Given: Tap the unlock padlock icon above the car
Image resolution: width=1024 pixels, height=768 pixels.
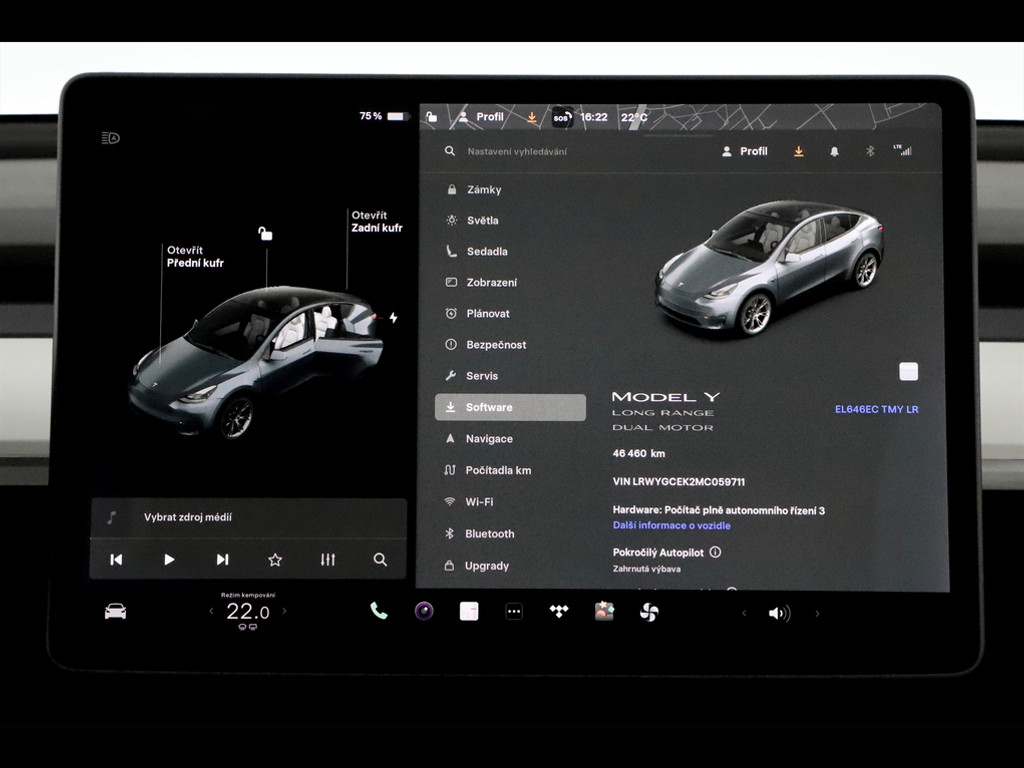Looking at the screenshot, I should tap(264, 233).
